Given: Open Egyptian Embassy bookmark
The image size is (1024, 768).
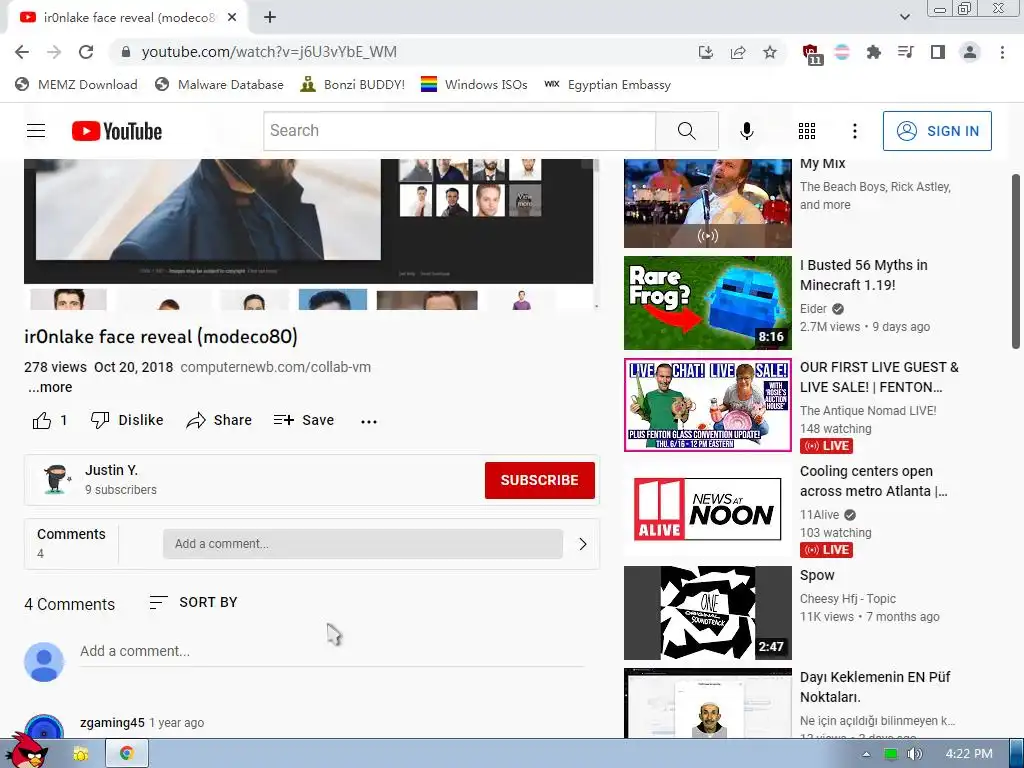Looking at the screenshot, I should [607, 85].
